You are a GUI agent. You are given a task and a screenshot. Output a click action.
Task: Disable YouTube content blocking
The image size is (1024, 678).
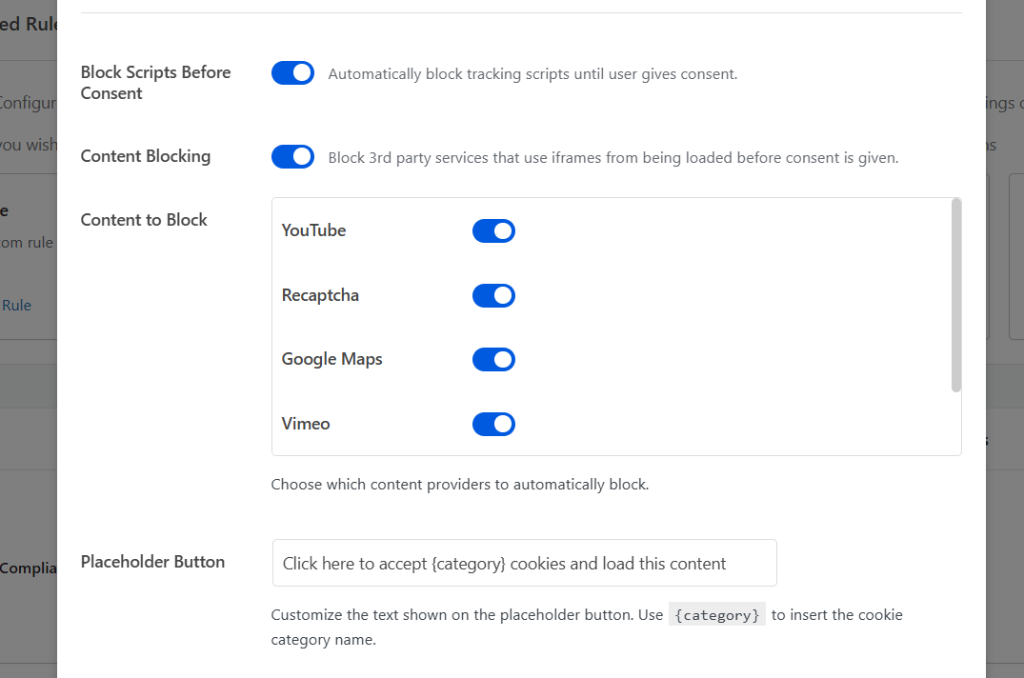[493, 230]
